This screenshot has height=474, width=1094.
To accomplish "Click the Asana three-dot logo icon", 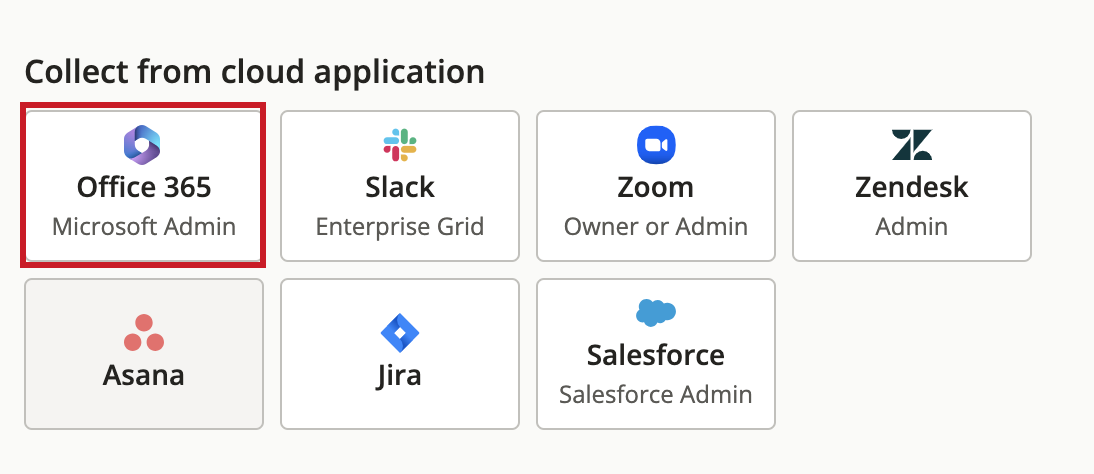I will pos(144,333).
